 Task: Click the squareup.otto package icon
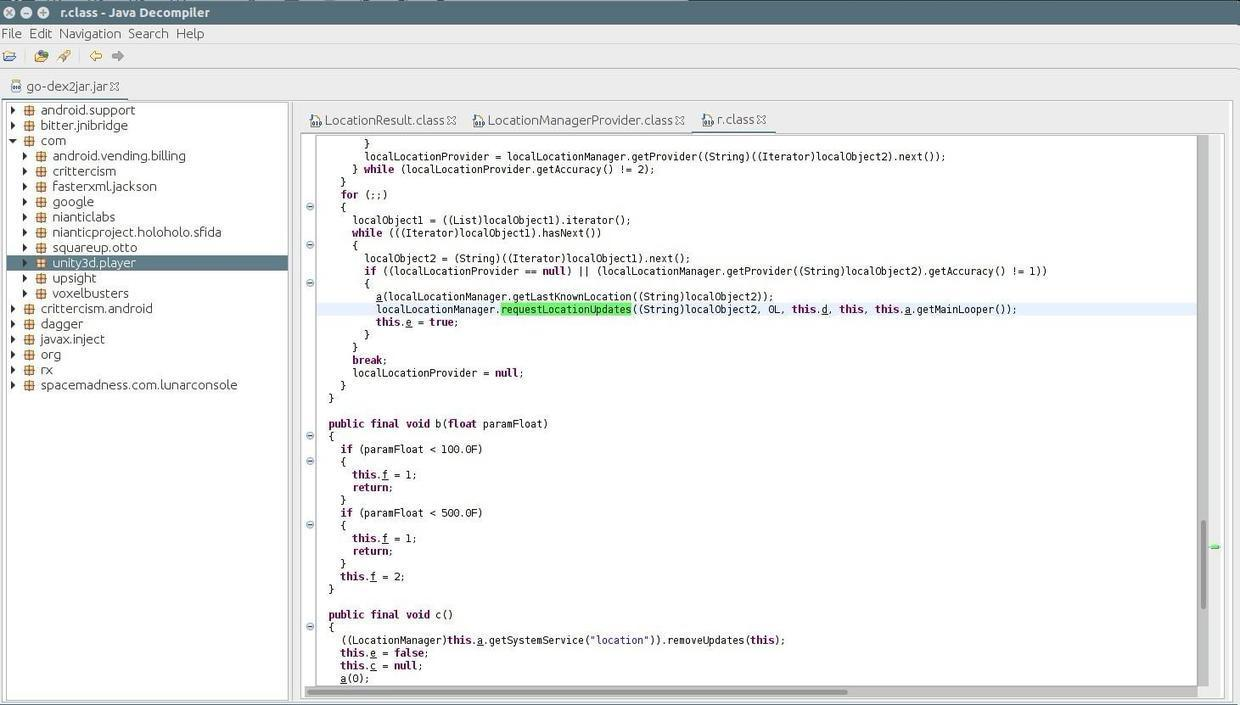click(41, 247)
